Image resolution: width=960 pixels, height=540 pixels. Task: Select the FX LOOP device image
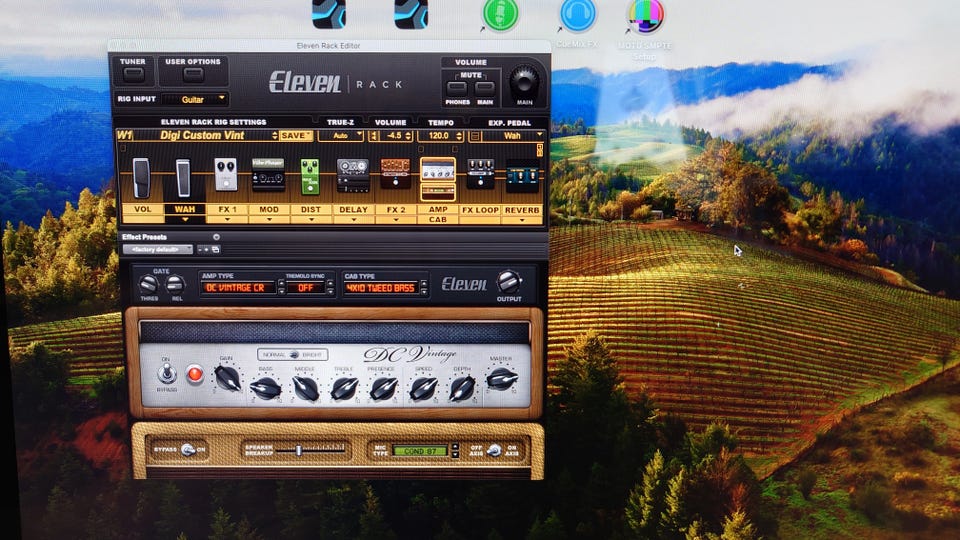tap(480, 174)
